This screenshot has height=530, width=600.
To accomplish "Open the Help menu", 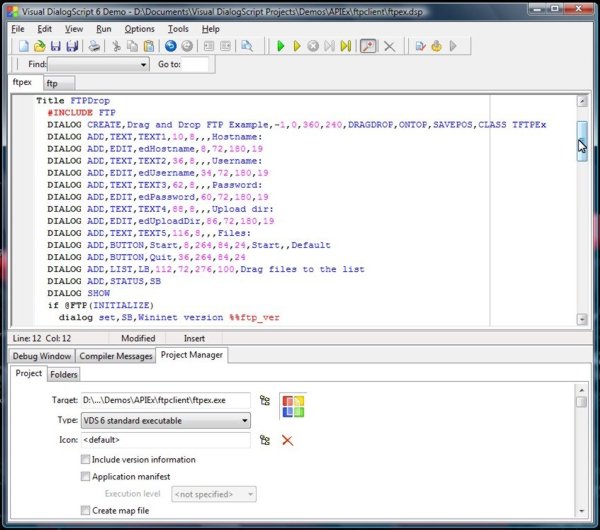I will [210, 29].
